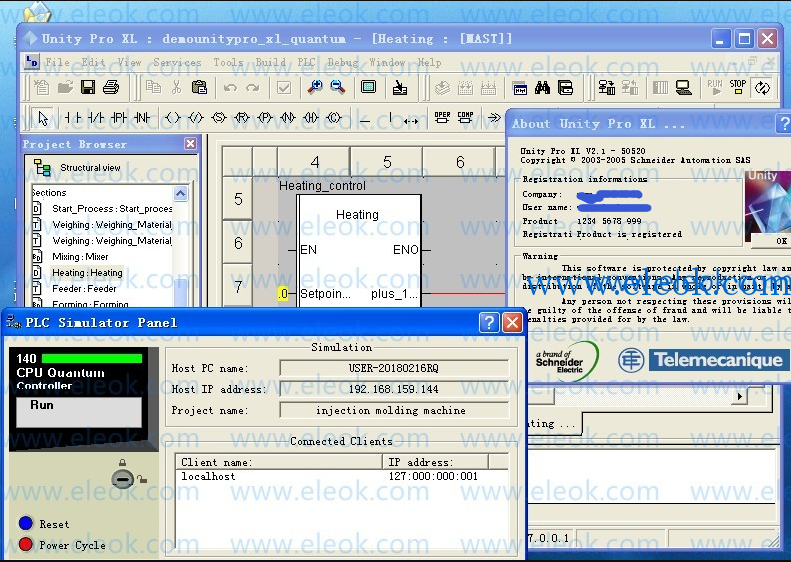The height and width of the screenshot is (562, 791).
Task: Select the negated coil tool
Action: pos(196,118)
